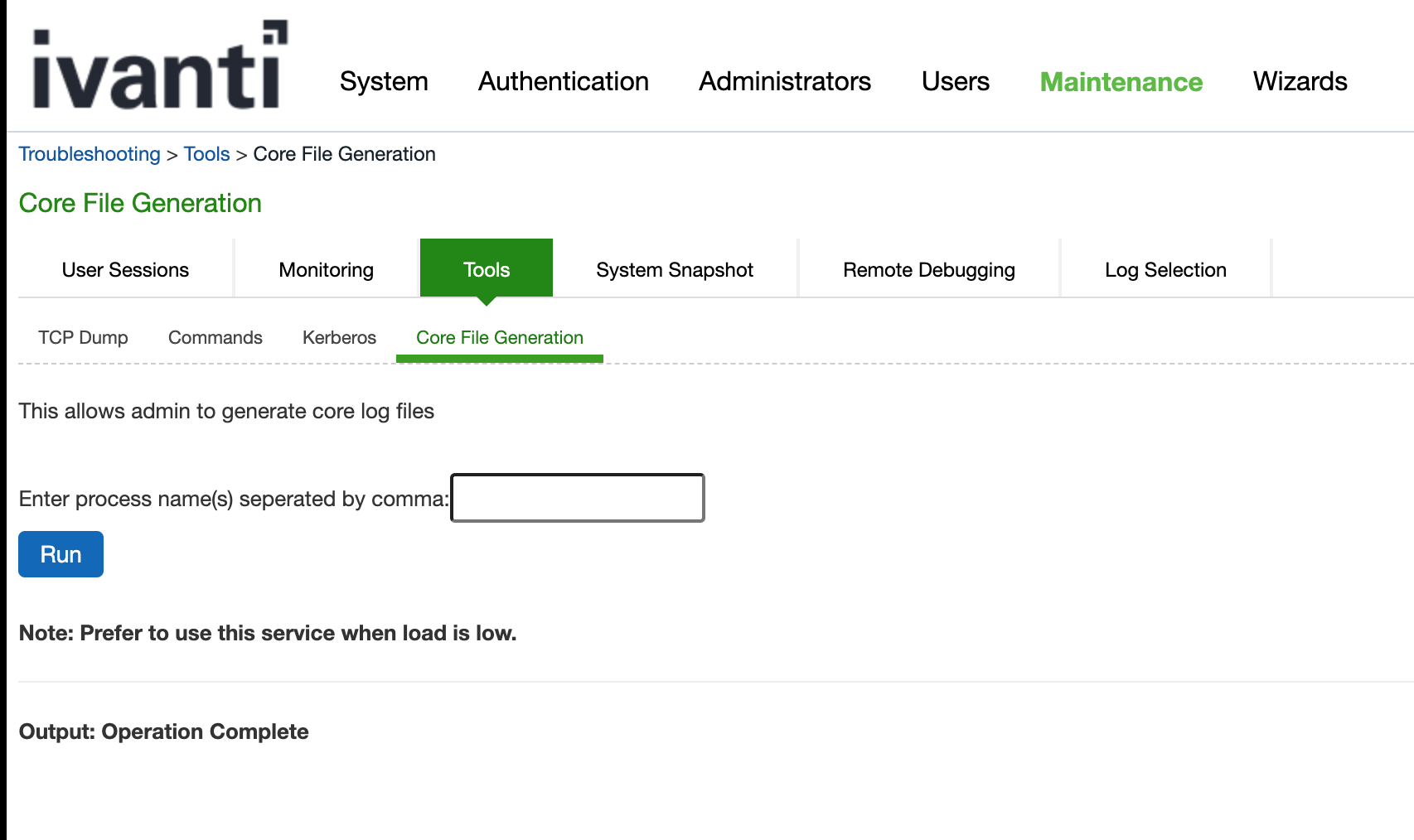This screenshot has width=1414, height=840.
Task: Switch to the System Snapshot tab
Action: click(x=675, y=269)
